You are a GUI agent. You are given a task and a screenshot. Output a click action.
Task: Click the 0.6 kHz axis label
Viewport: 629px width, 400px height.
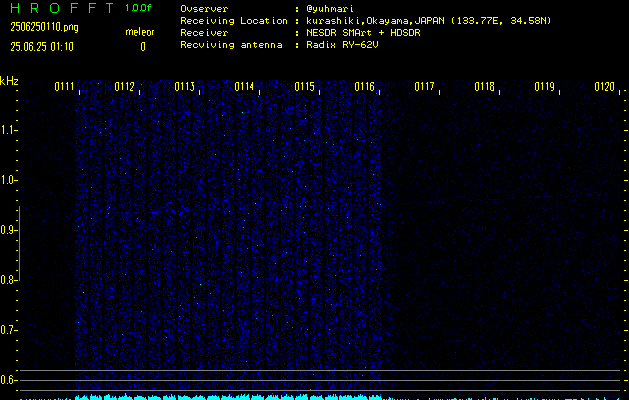coord(7,380)
